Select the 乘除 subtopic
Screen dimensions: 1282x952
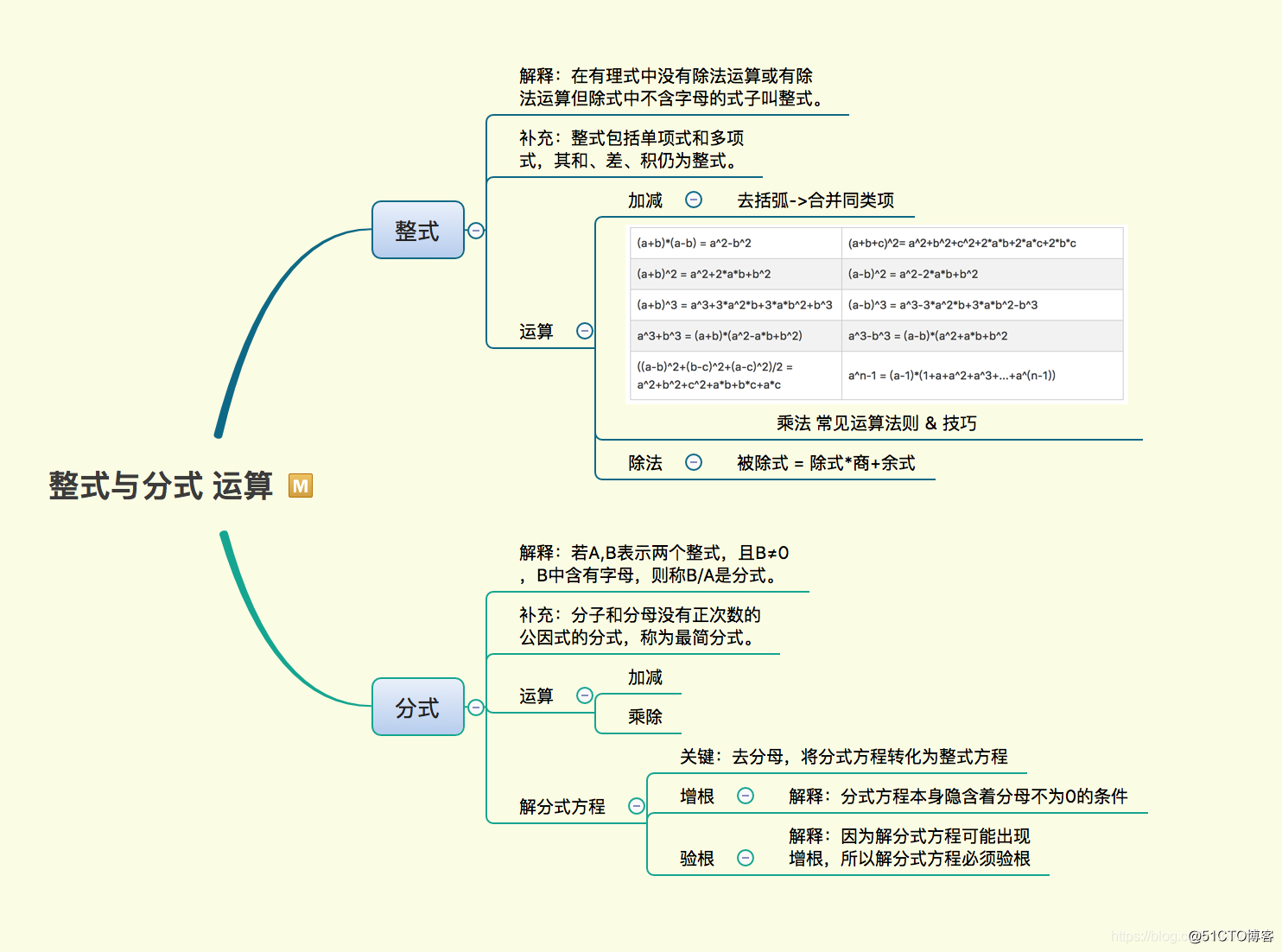(645, 717)
